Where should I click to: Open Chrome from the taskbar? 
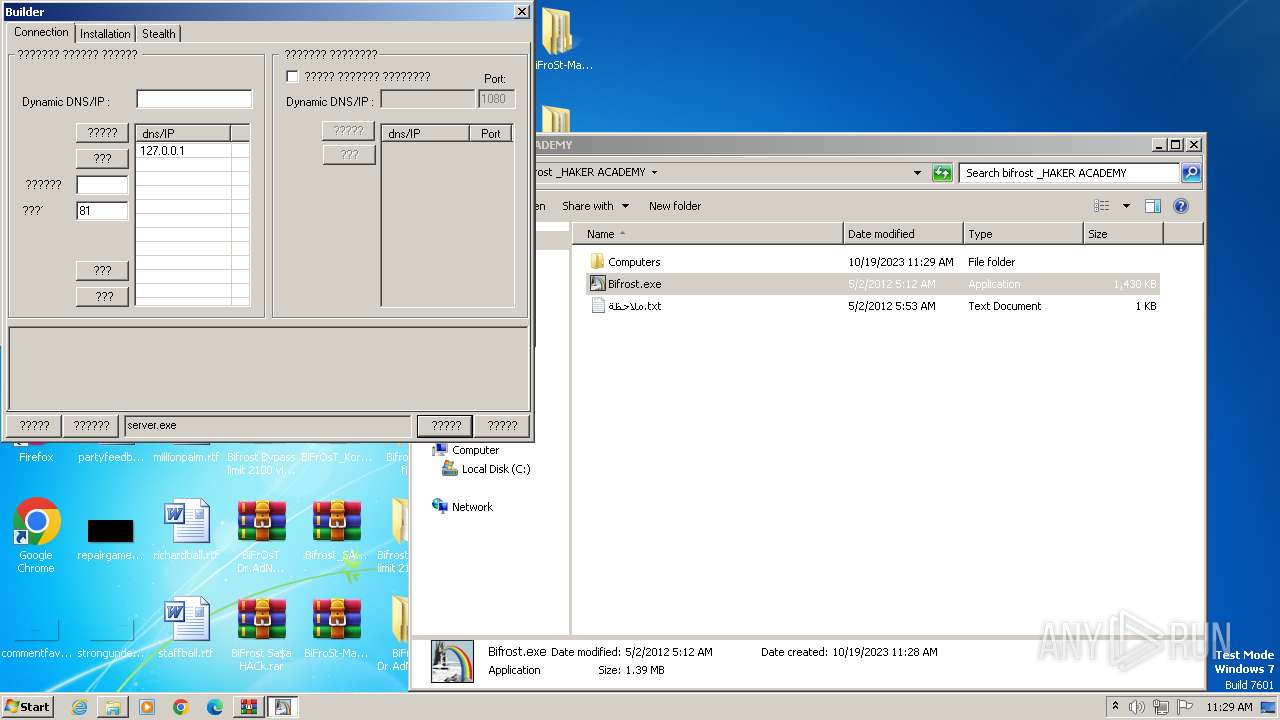tap(181, 707)
